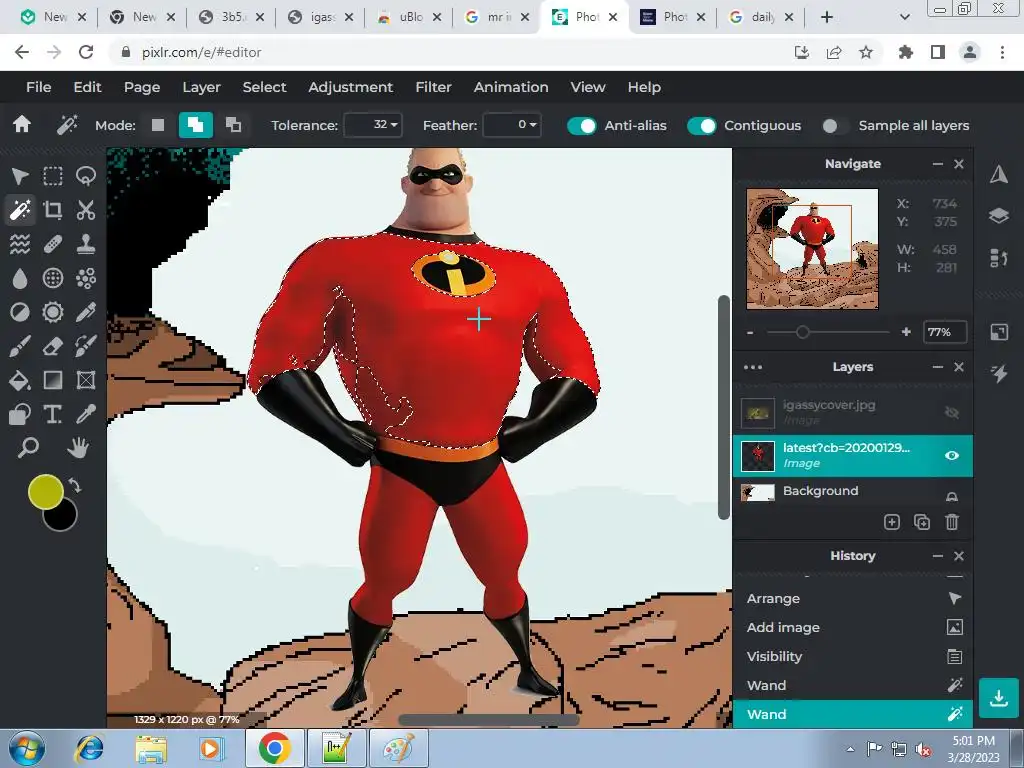Select the Arrange arrow tool
This screenshot has height=768, width=1024.
20,176
